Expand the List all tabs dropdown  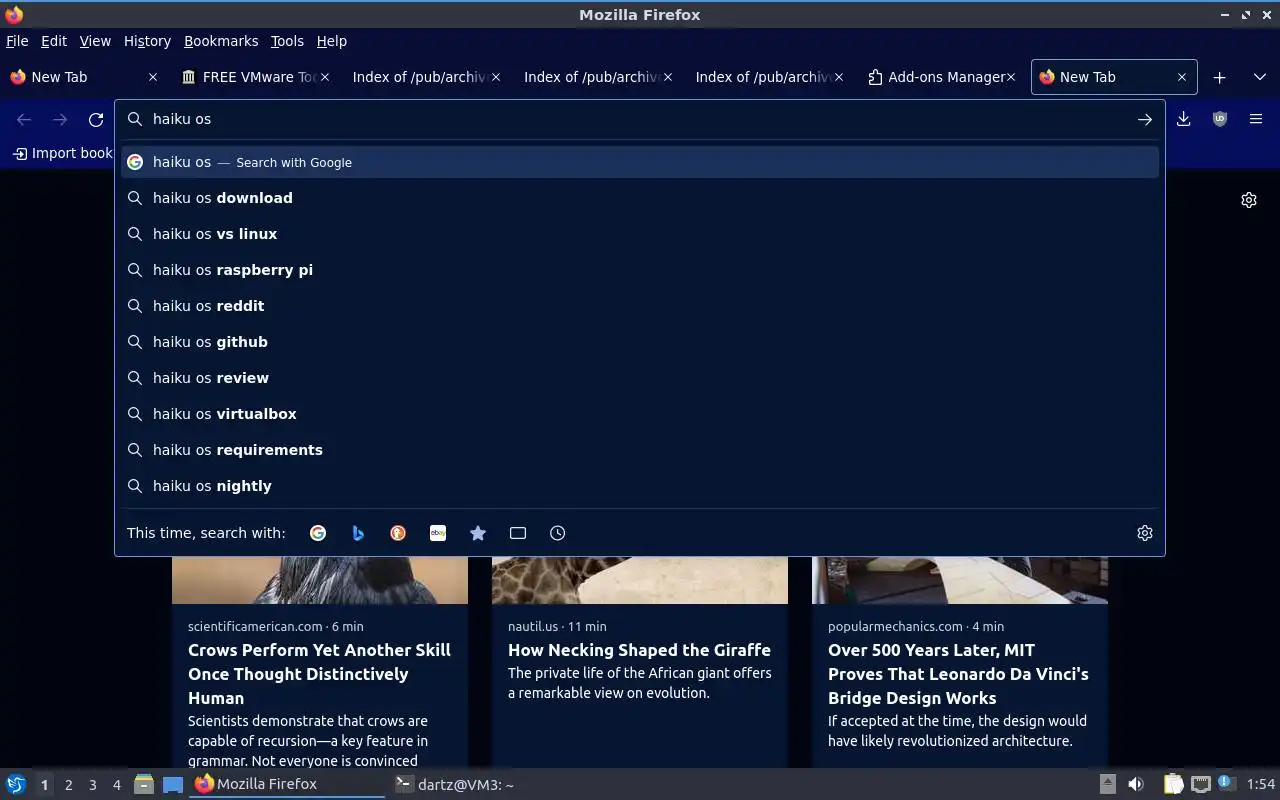tap(1259, 77)
